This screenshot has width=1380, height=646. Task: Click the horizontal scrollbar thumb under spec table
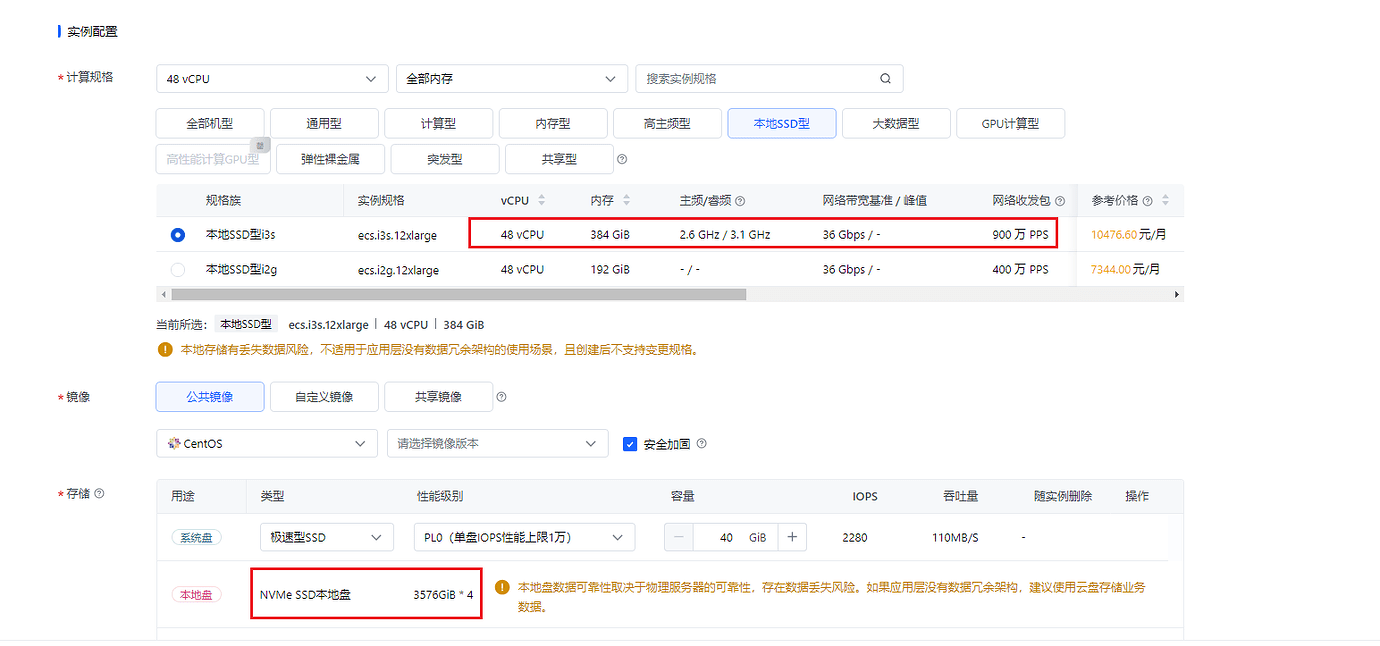(459, 295)
